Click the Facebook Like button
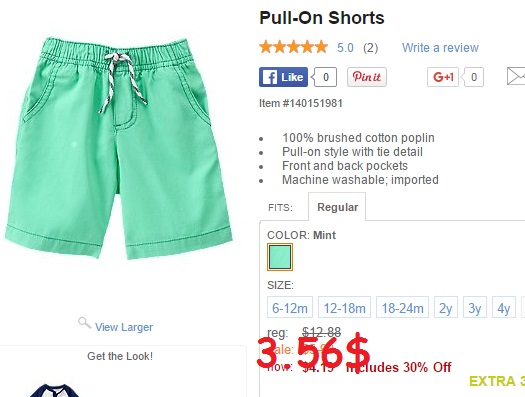 pos(283,77)
